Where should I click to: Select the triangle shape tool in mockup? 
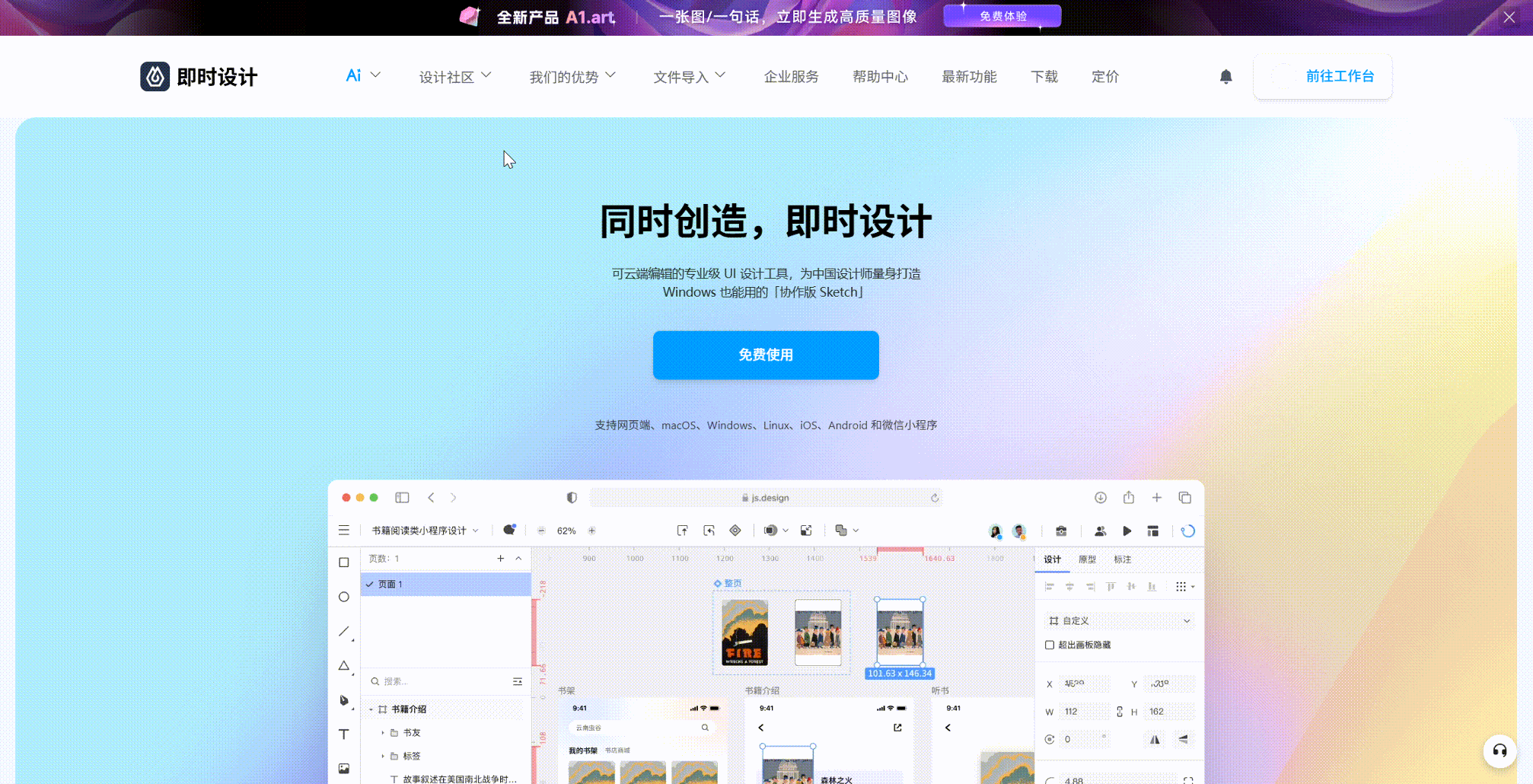tap(344, 665)
